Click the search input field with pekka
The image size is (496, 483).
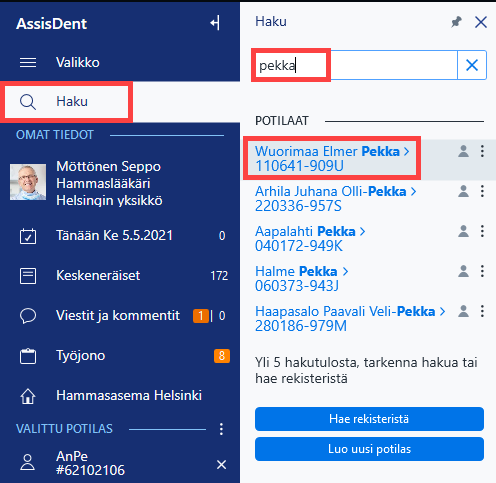click(356, 65)
